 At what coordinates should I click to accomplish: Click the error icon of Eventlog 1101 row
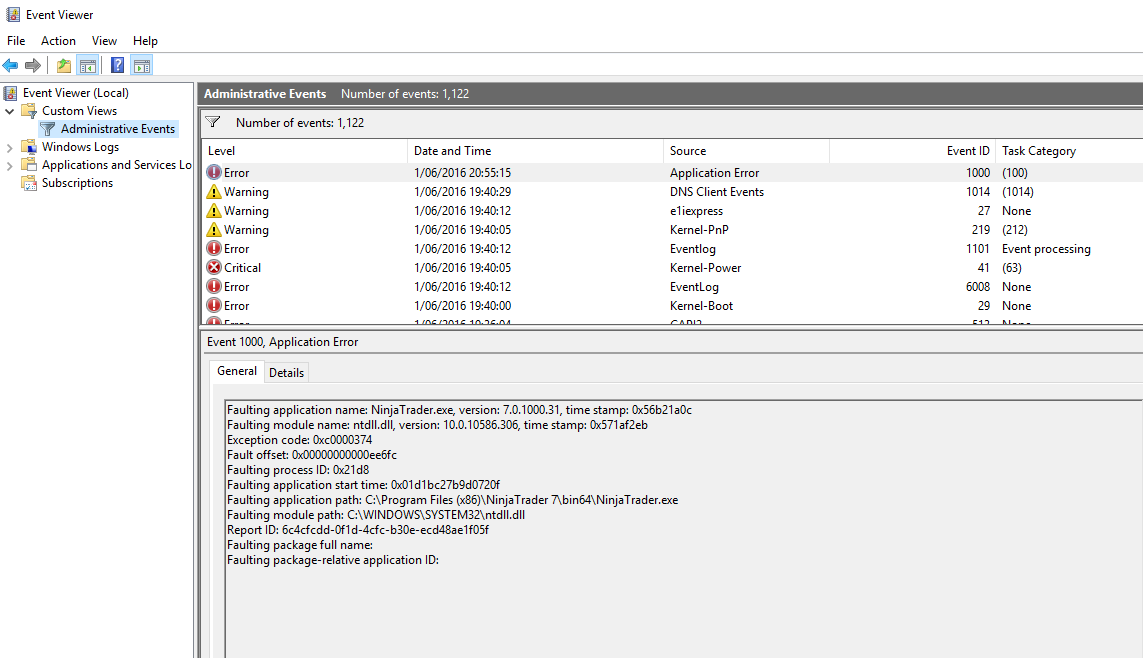(x=214, y=248)
